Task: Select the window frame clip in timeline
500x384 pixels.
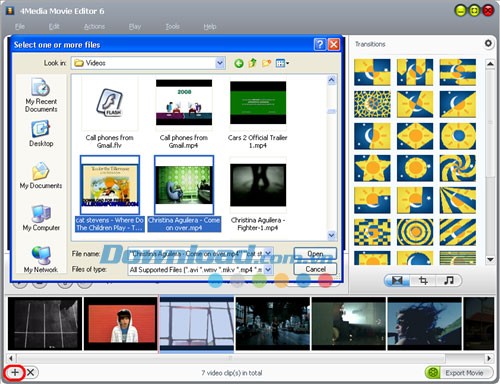Action: coord(197,324)
